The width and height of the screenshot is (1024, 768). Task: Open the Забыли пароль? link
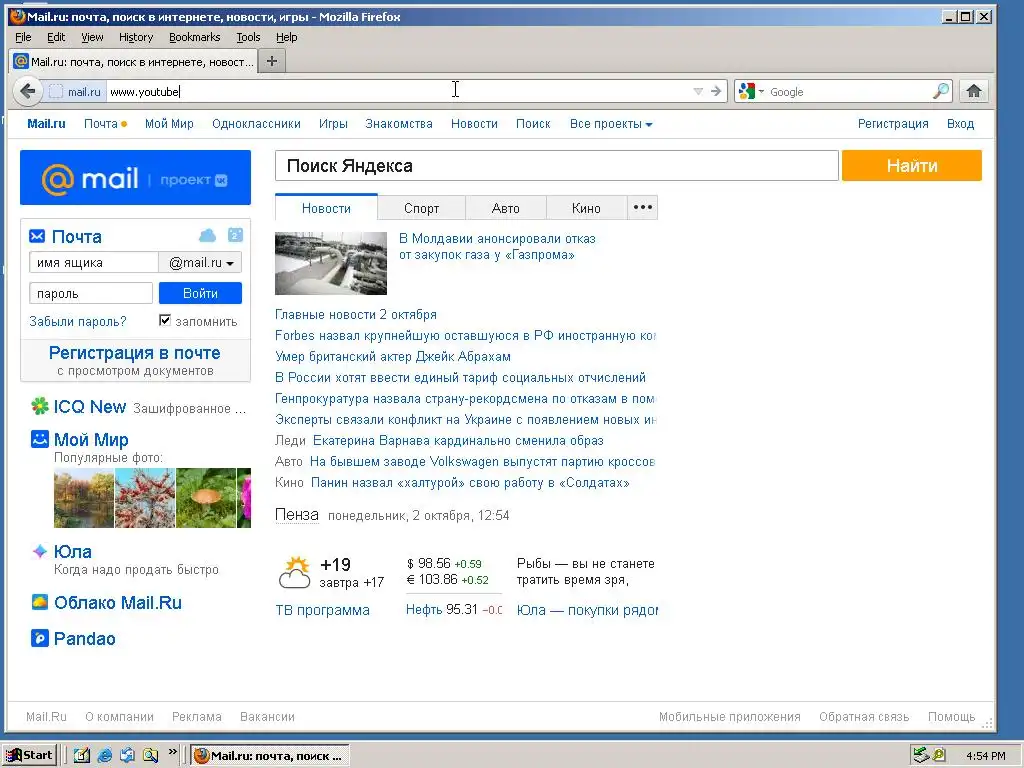(78, 321)
